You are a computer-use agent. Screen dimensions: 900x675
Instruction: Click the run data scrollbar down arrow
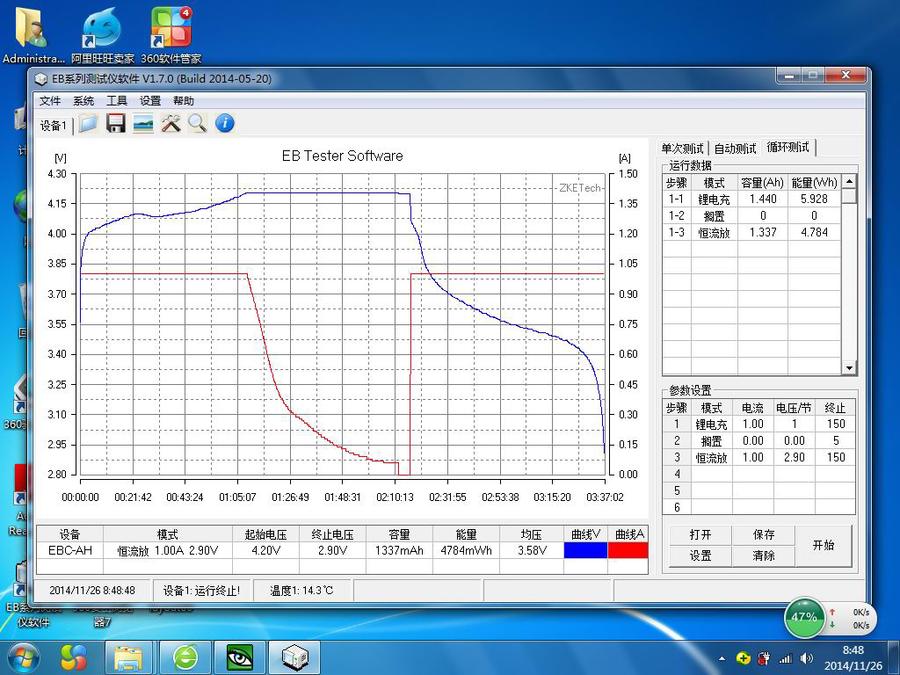tap(849, 367)
